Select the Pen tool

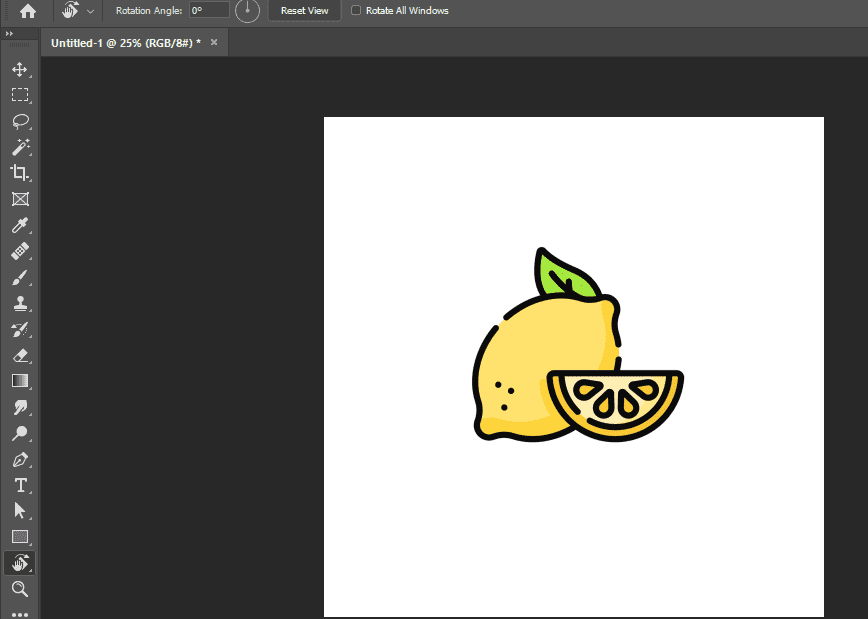[20, 460]
